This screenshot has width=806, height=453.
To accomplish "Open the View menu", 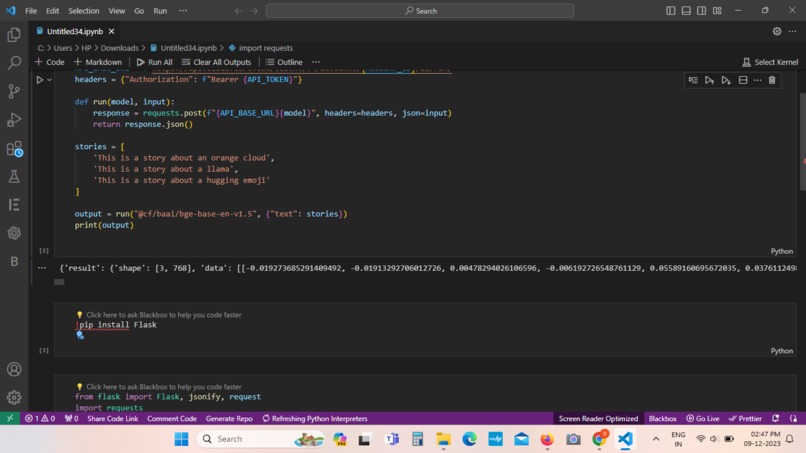I will (117, 11).
